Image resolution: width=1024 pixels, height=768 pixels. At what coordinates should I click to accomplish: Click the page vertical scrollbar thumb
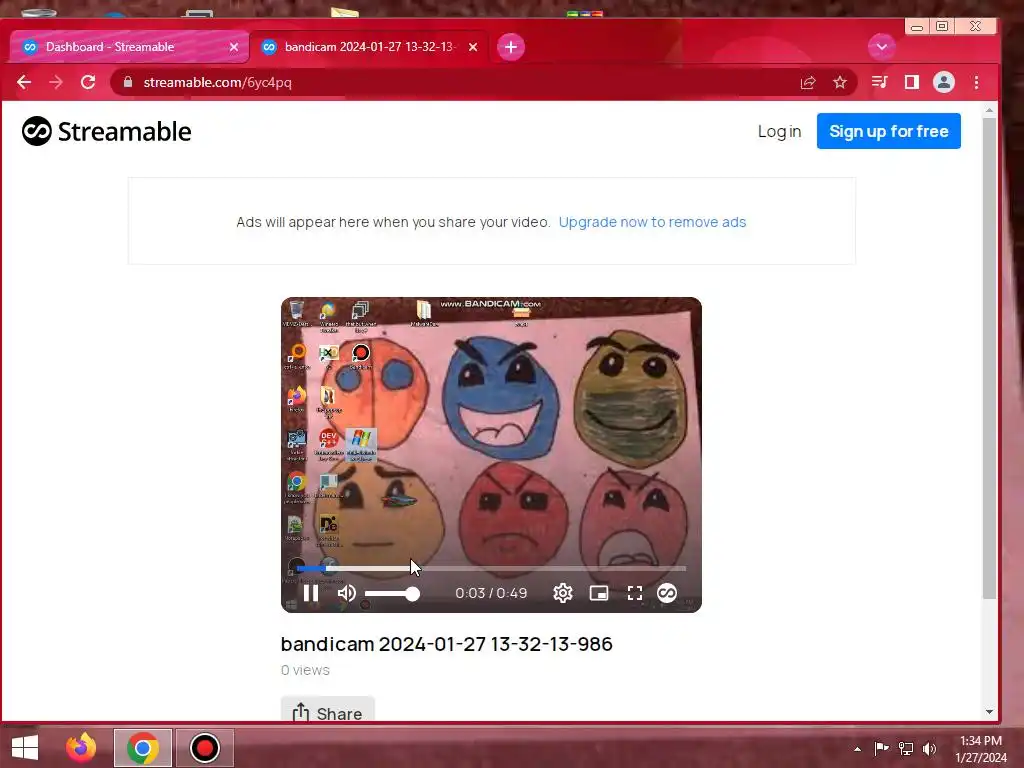[989, 358]
